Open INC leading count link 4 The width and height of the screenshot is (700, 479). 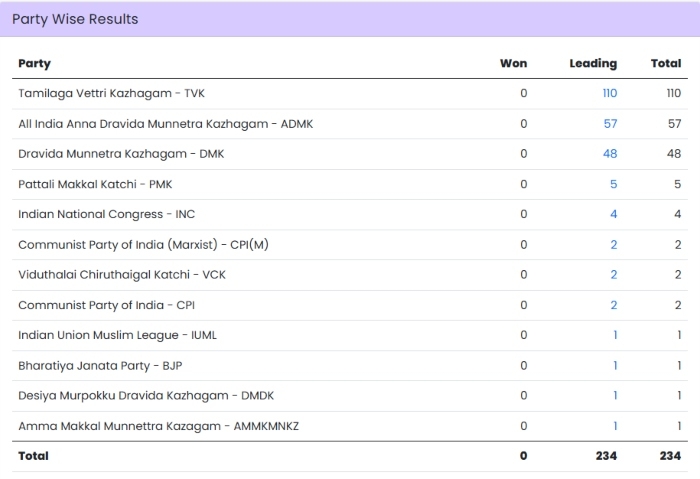(613, 214)
